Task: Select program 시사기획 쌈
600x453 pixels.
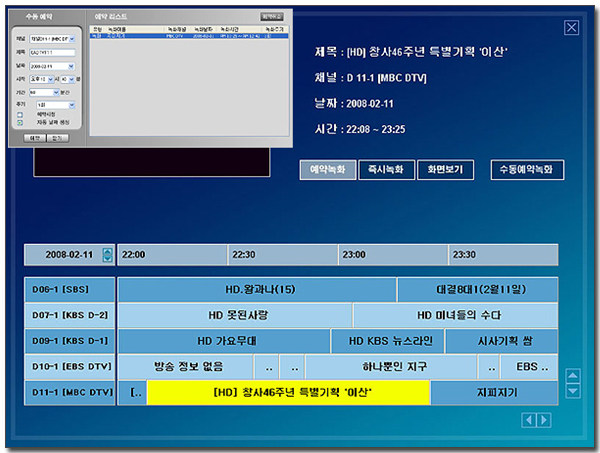Action: click(x=502, y=341)
